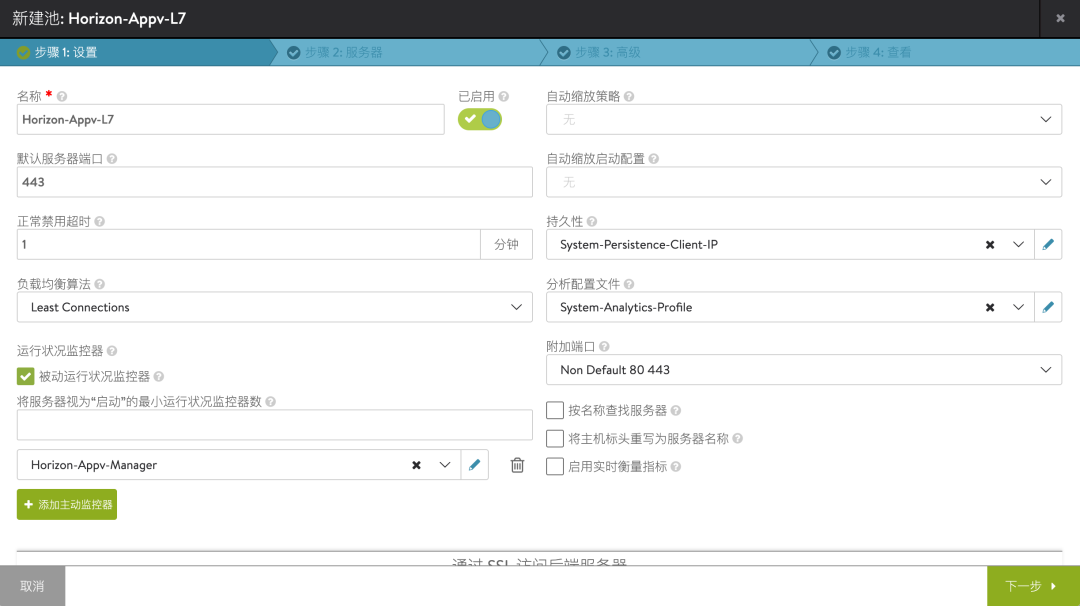
Task: Clear System-Persistence-Client-IP selection
Action: pyautogui.click(x=990, y=244)
